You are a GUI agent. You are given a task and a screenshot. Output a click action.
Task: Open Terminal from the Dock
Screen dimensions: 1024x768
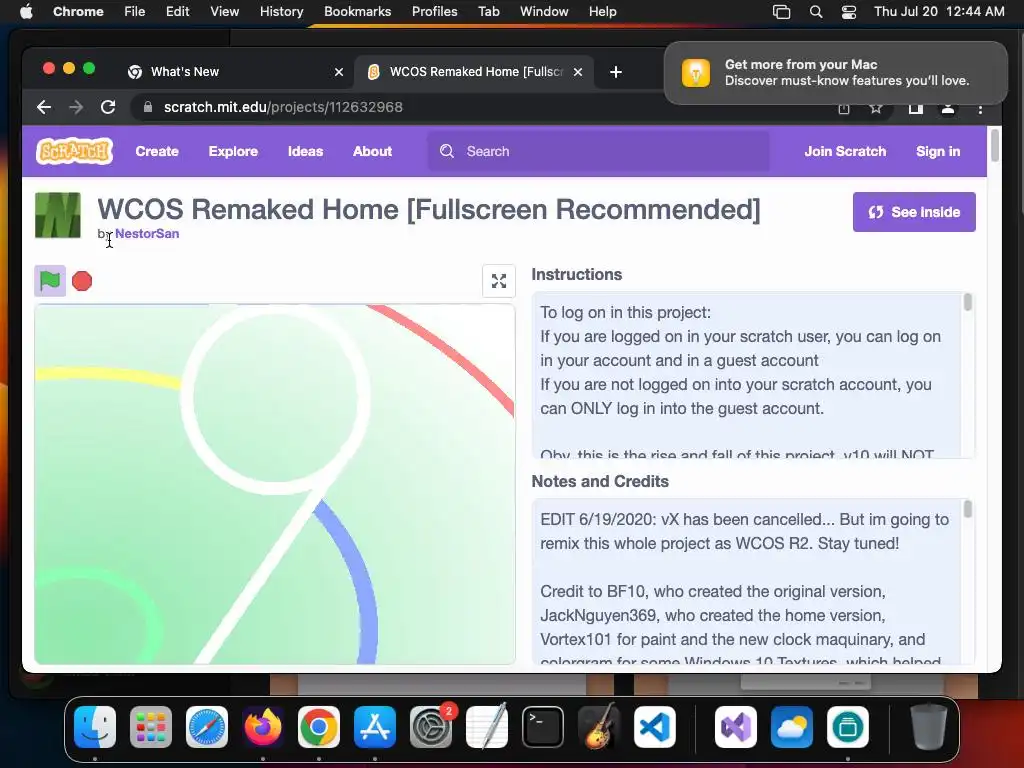click(x=543, y=727)
